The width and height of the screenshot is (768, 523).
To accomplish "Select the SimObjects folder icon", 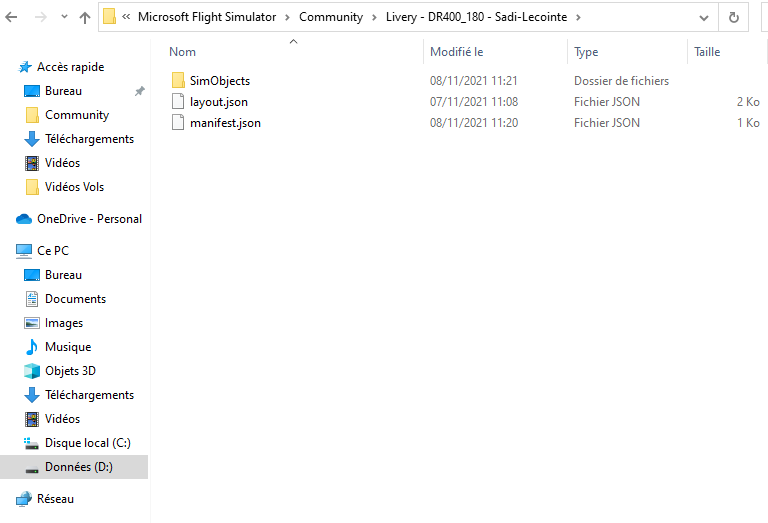I will 178,80.
